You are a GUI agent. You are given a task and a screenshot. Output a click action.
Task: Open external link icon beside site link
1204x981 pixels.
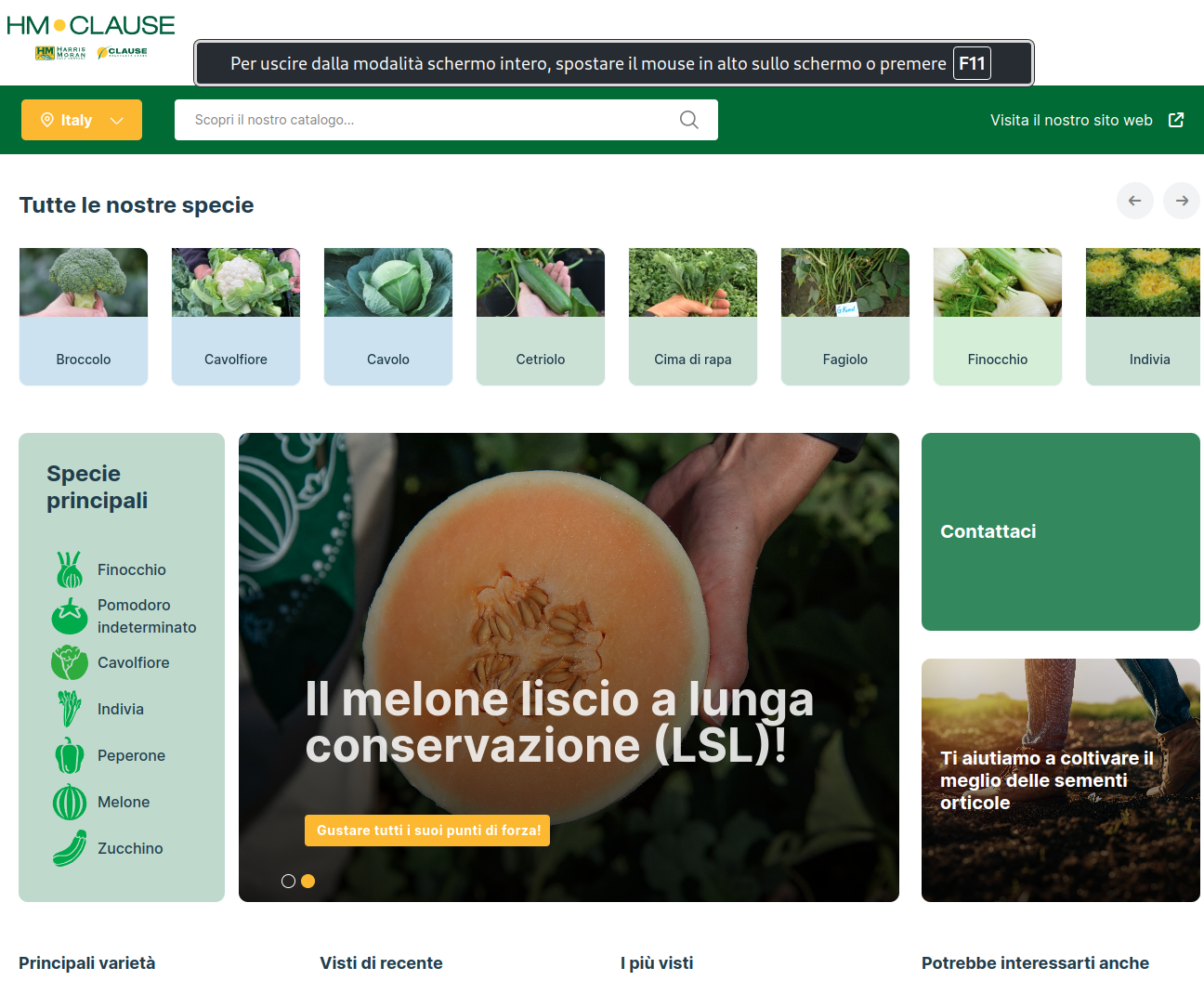click(x=1176, y=120)
